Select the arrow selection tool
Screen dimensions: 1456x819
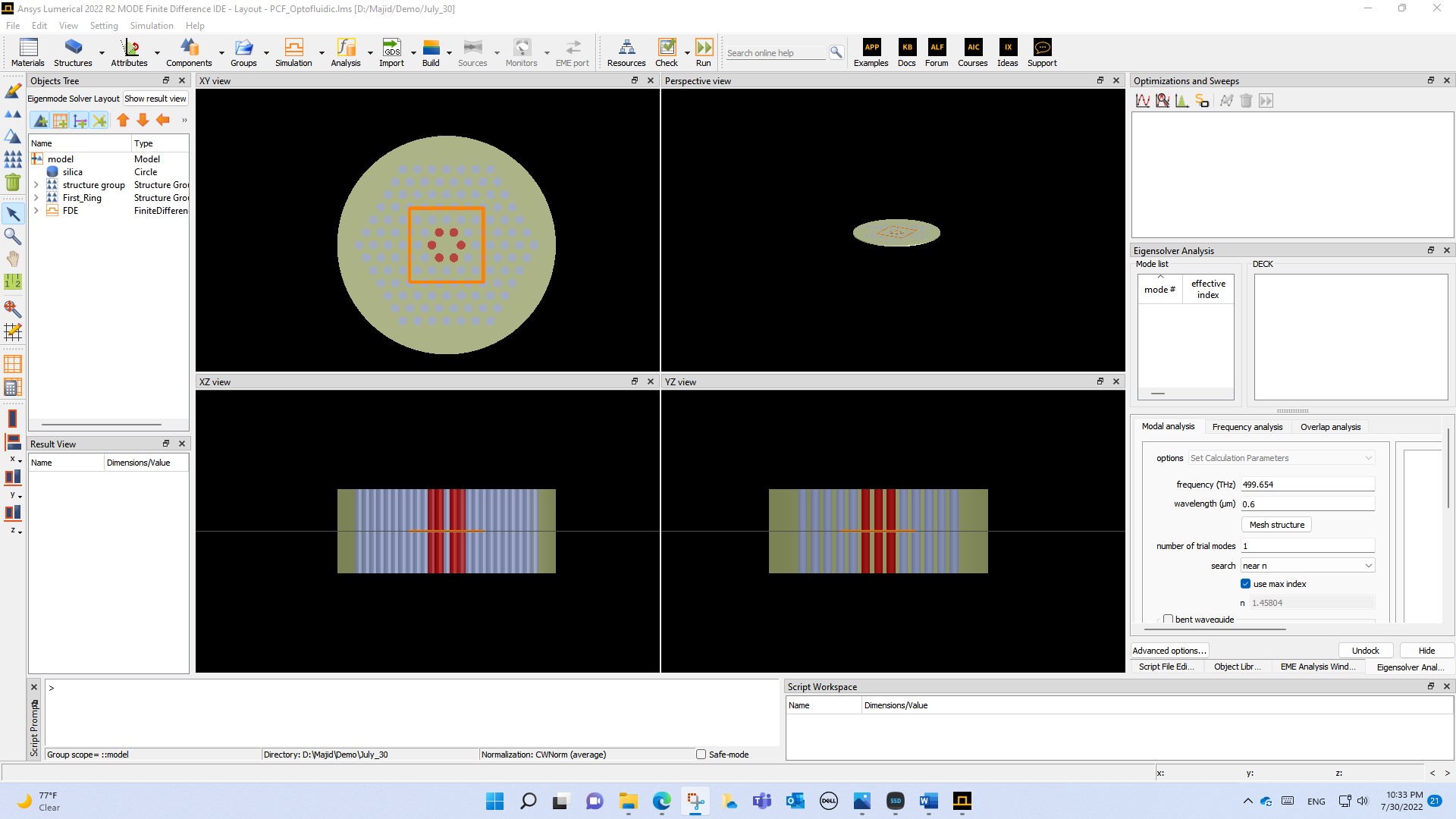(13, 214)
